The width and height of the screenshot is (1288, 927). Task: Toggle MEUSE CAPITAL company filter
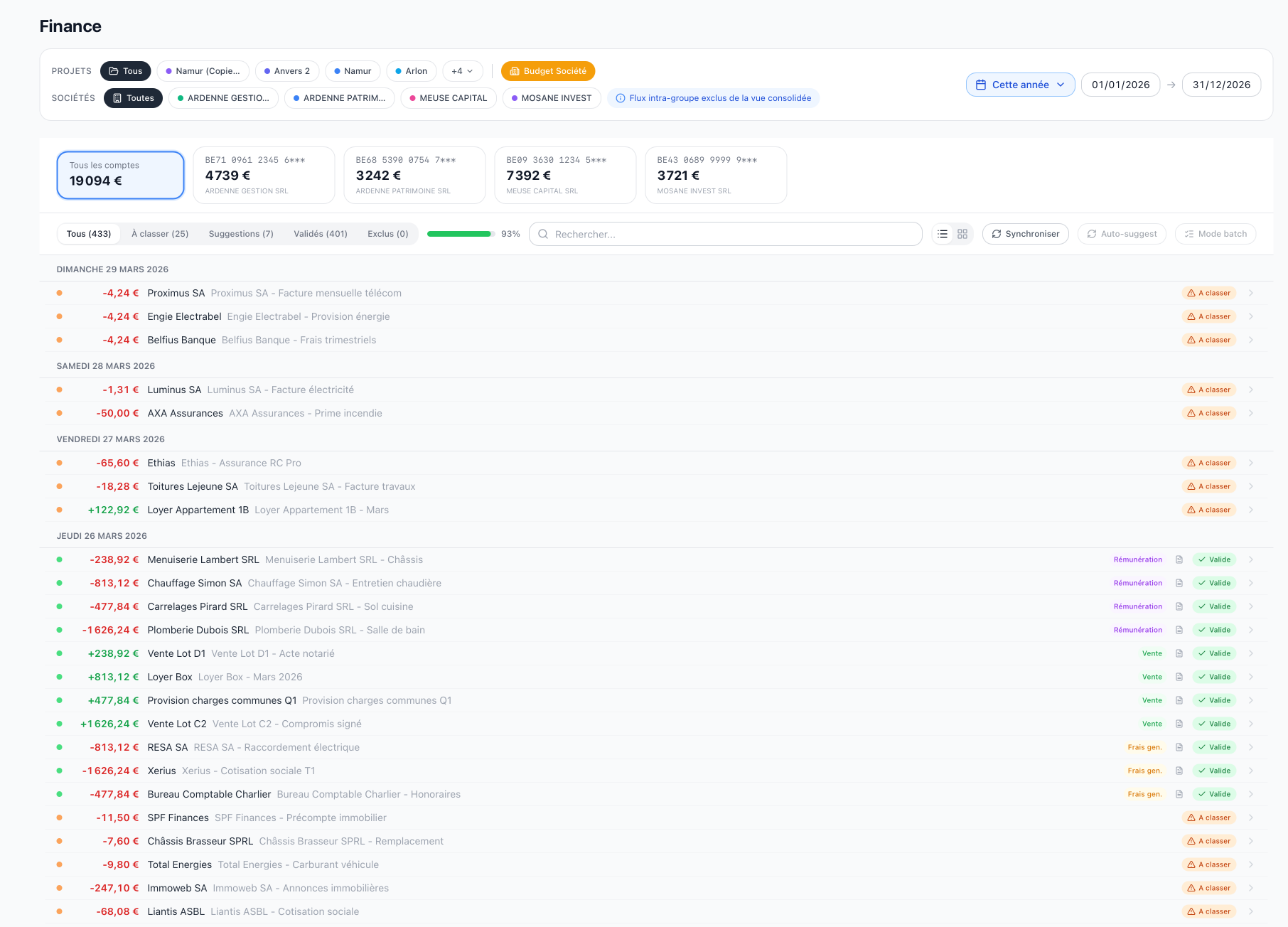coord(448,98)
